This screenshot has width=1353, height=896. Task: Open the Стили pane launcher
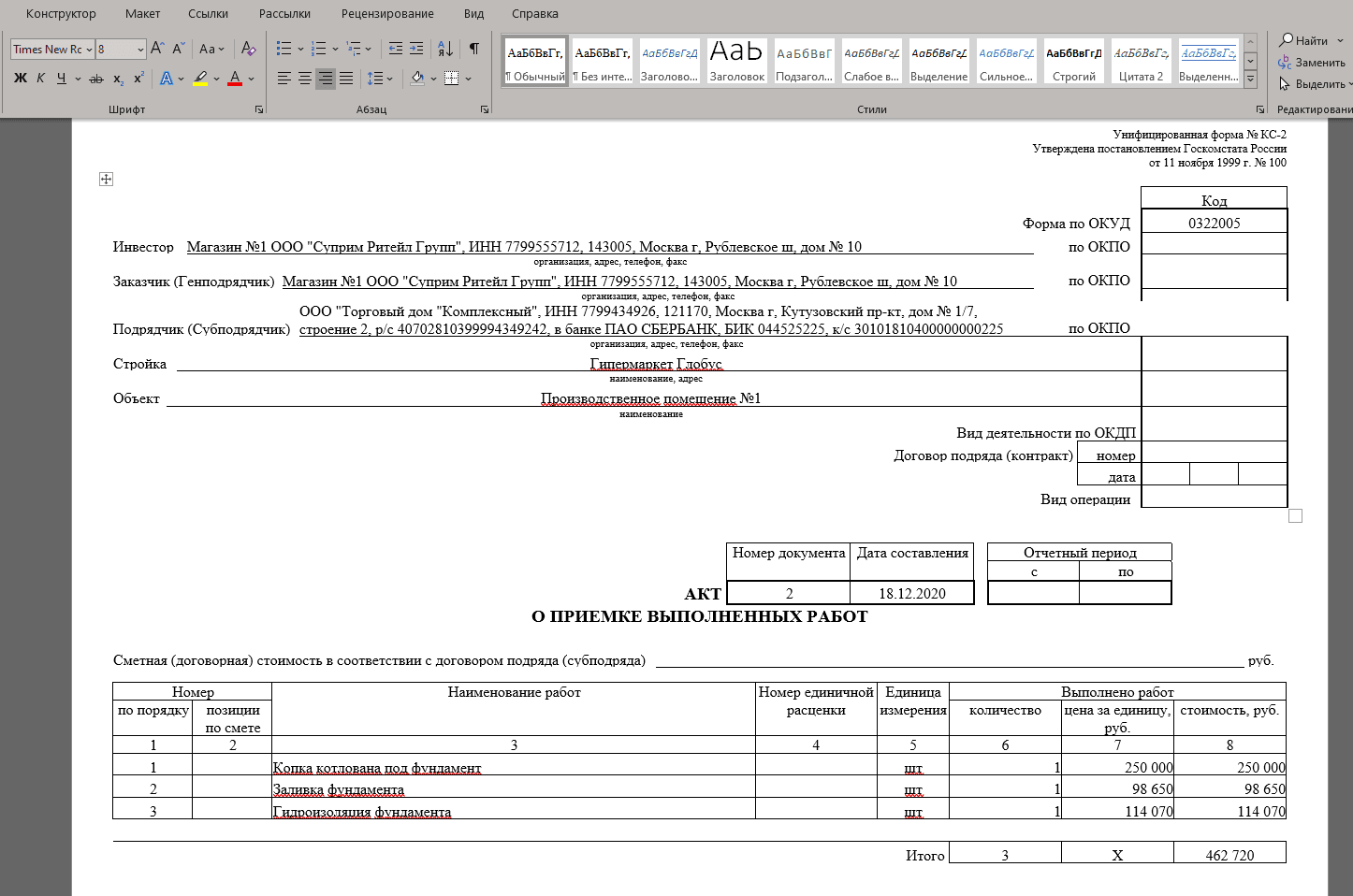coord(1259,110)
